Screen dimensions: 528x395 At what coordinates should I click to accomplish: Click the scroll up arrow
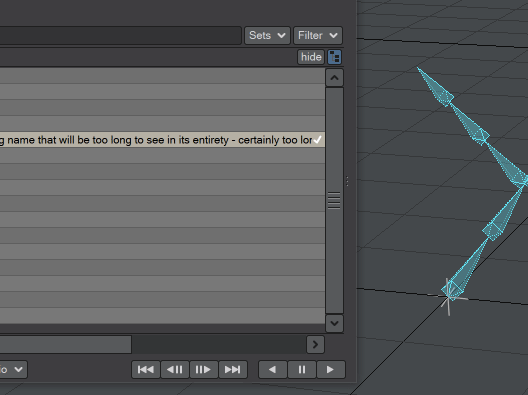[334, 78]
